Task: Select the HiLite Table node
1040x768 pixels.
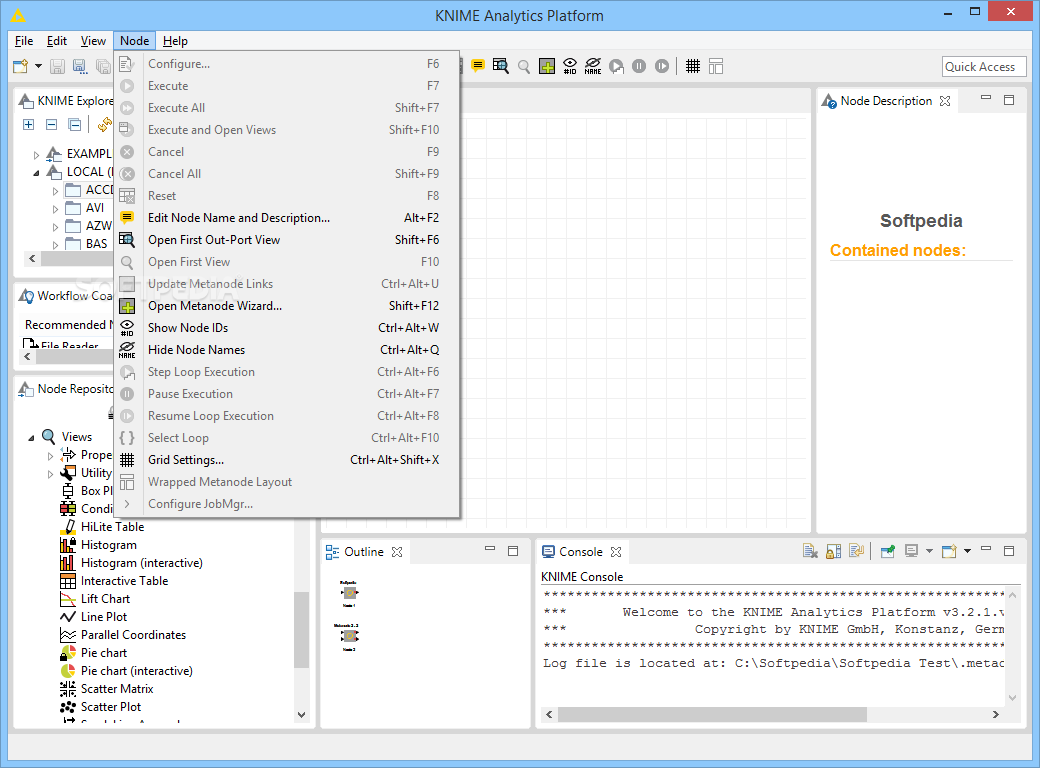Action: tap(112, 527)
